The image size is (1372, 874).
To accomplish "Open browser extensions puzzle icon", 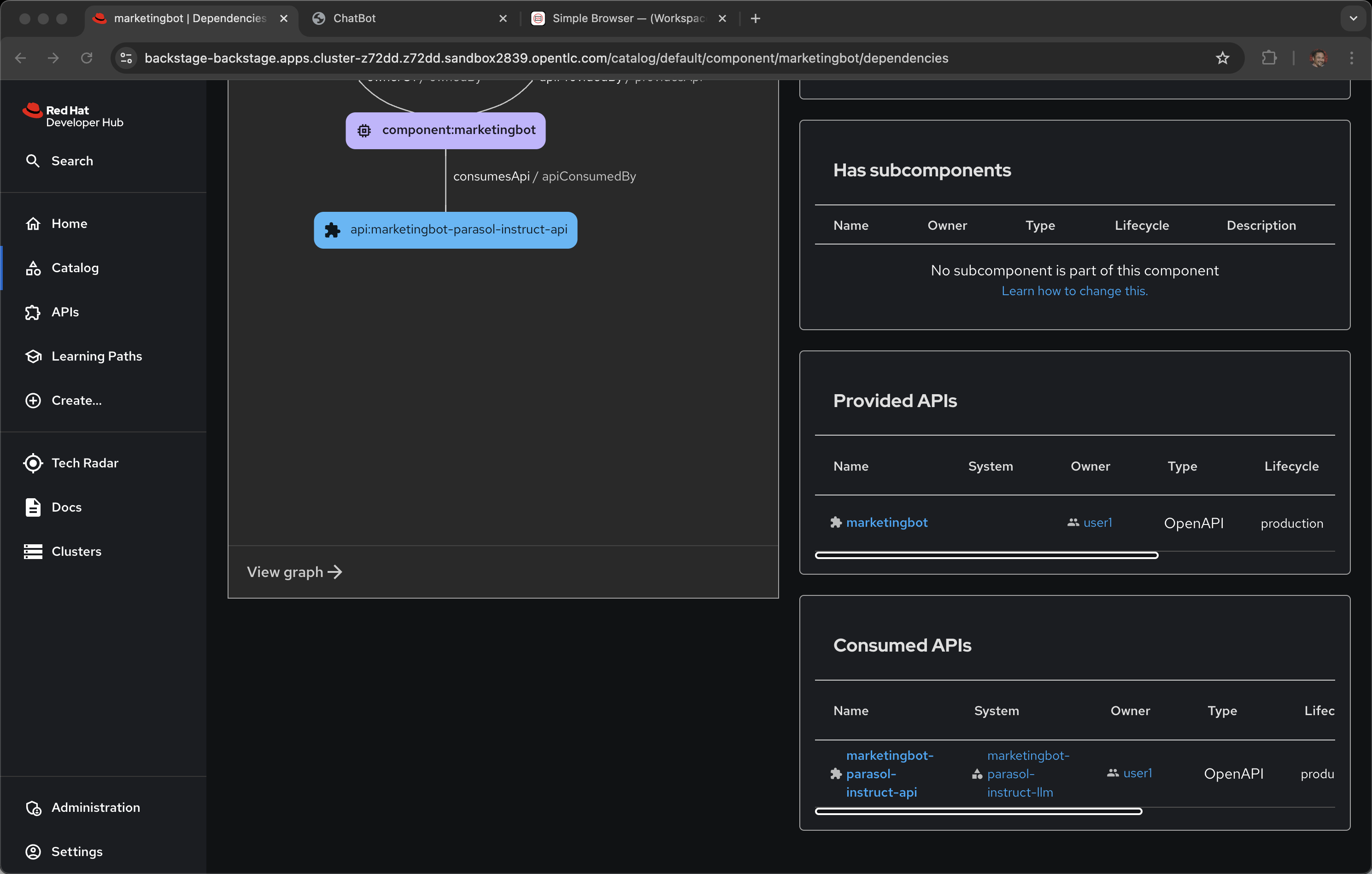I will (x=1269, y=58).
